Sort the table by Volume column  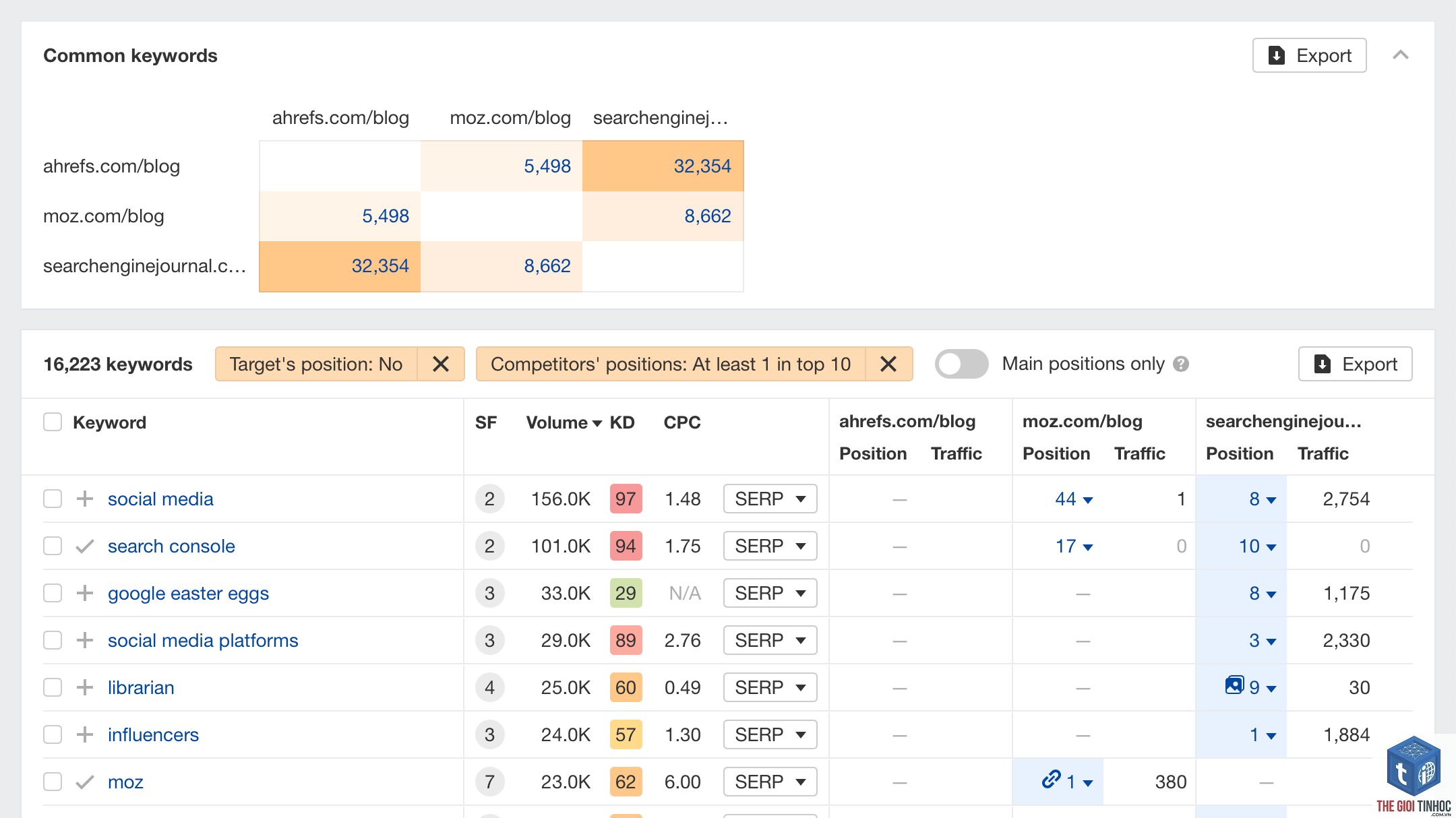tap(564, 422)
